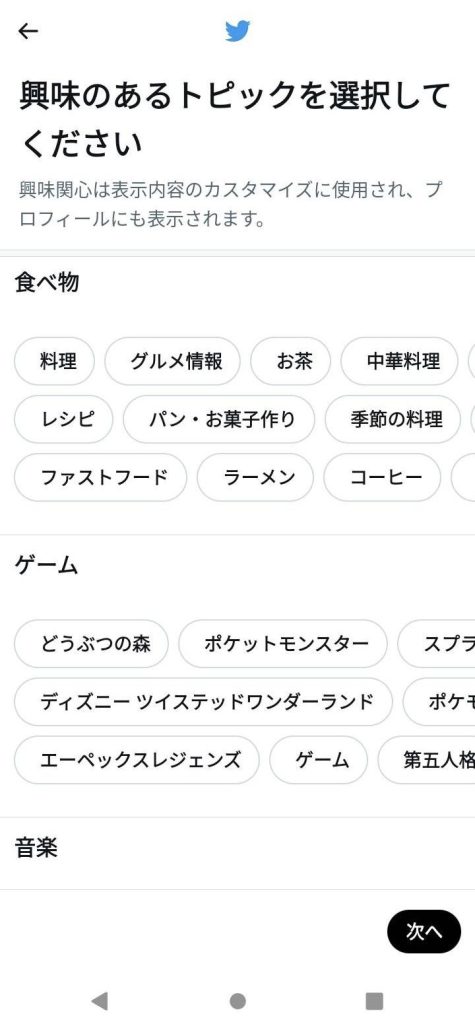Select the どうぶつの森 topic
Viewport: 475px width, 1024px height.
click(x=91, y=644)
